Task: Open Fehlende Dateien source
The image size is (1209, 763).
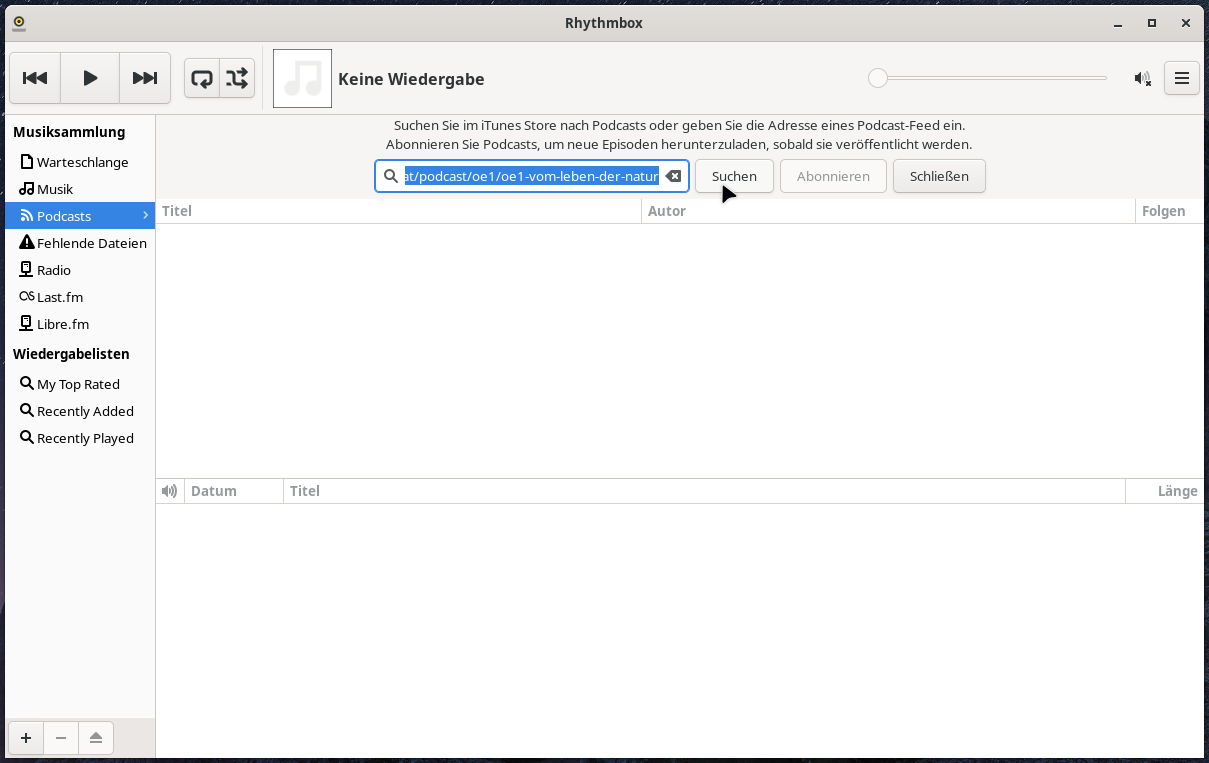Action: 91,243
